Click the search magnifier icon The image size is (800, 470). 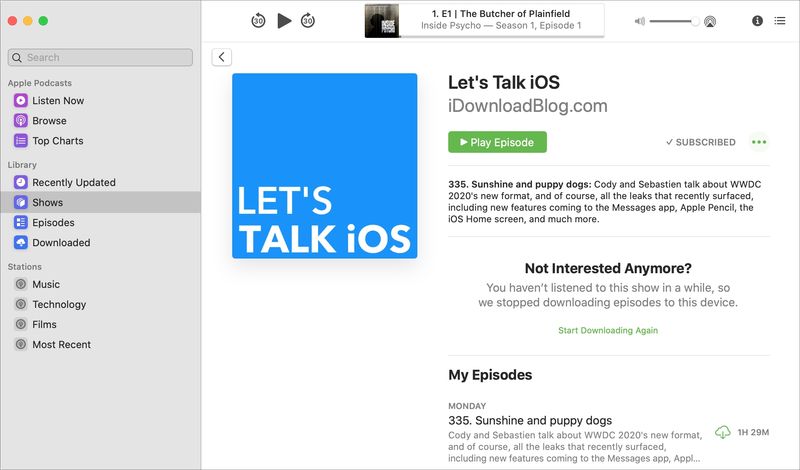point(17,58)
